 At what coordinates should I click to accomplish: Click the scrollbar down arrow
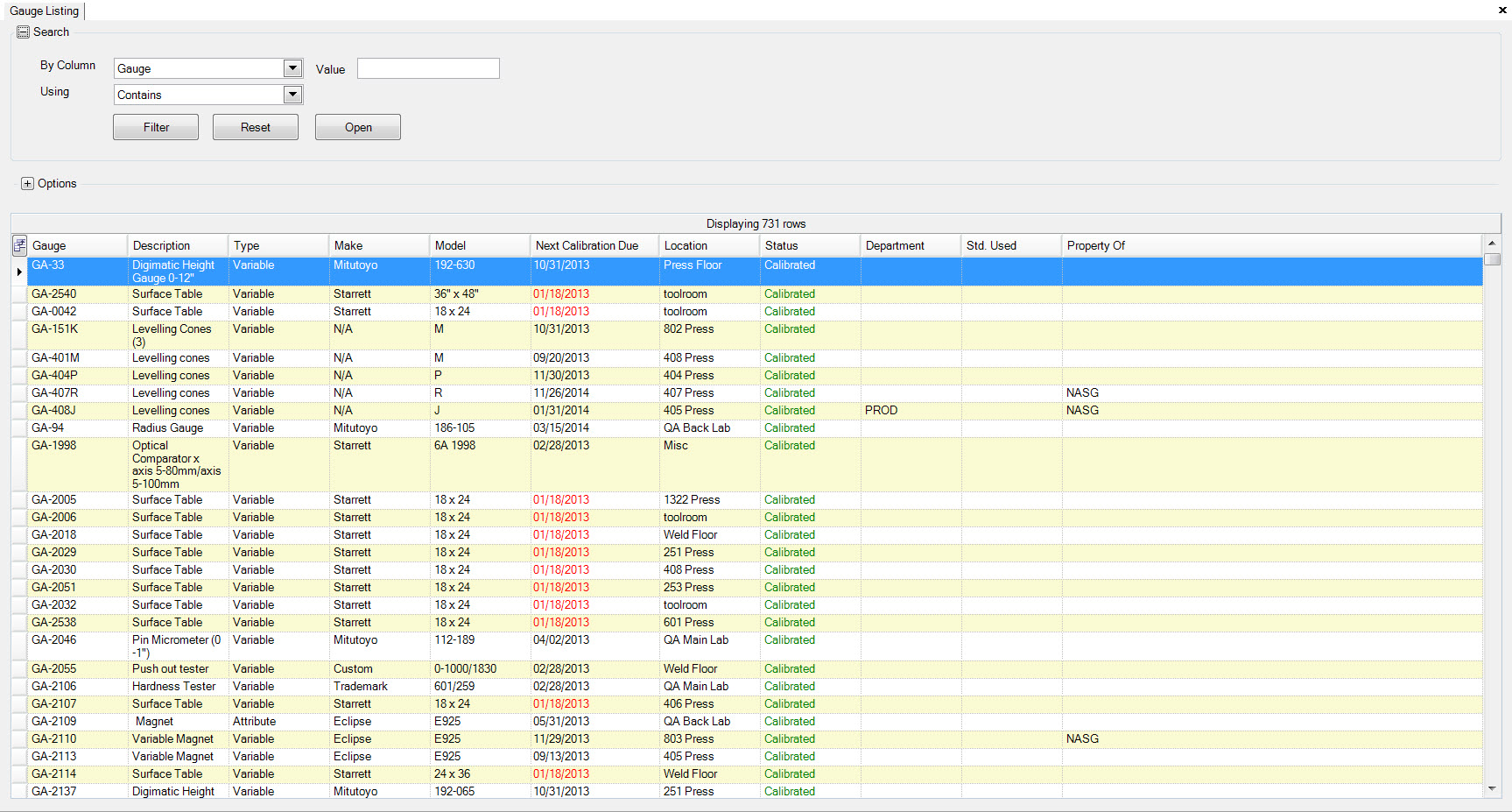1492,789
